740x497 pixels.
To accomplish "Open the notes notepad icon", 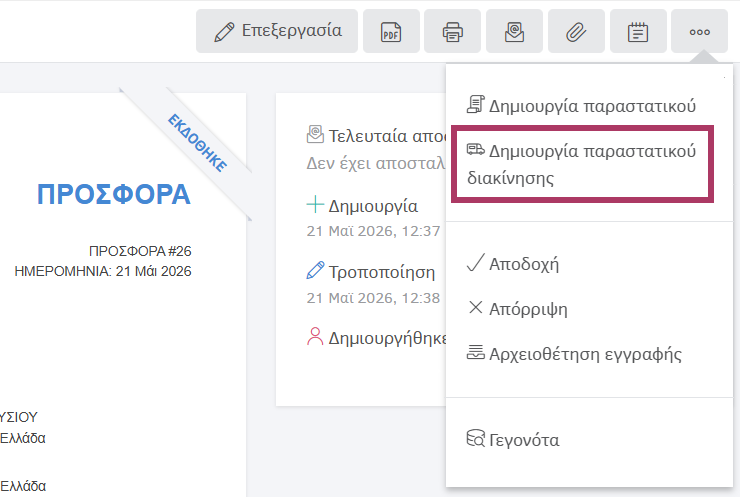I will (638, 31).
